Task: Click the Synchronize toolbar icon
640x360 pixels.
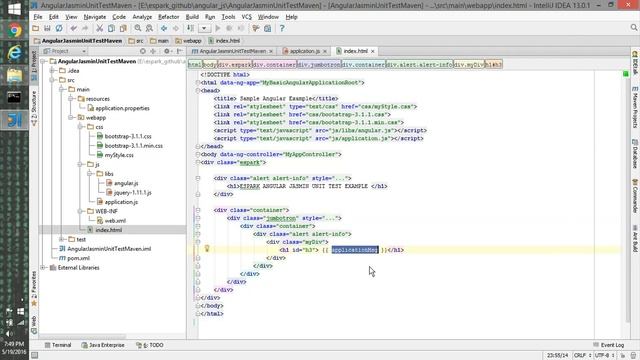Action: [59, 28]
